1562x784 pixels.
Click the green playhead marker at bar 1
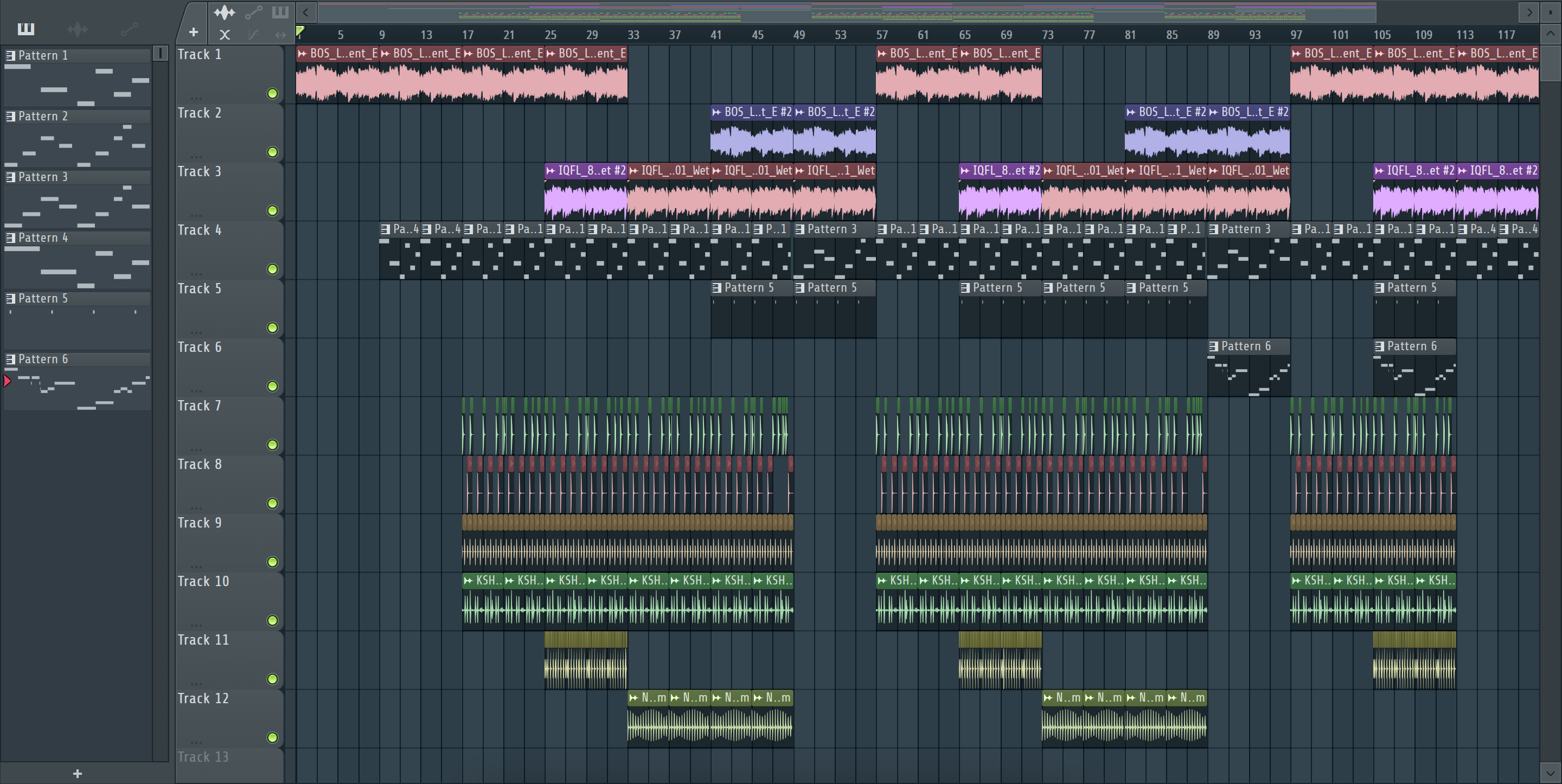299,31
